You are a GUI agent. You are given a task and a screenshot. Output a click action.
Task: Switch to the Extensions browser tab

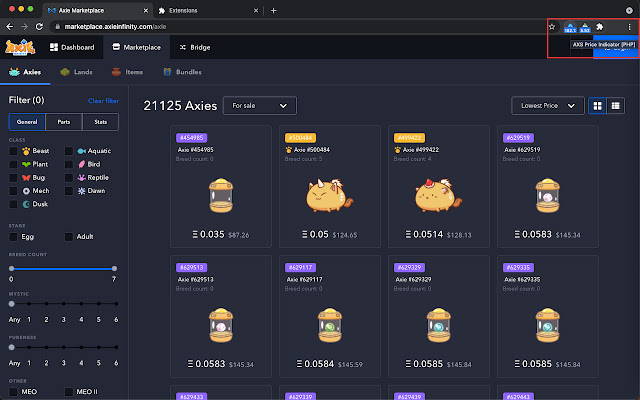[209, 11]
